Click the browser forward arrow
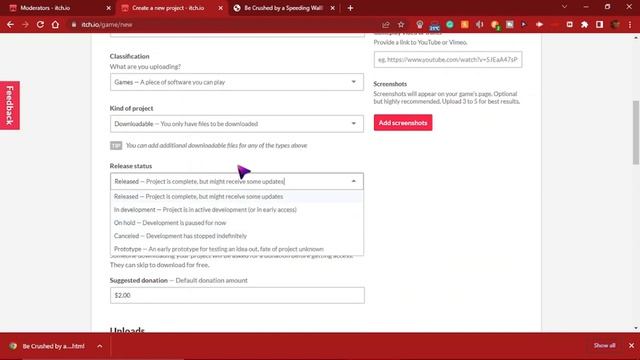The width and height of the screenshot is (640, 360). click(x=25, y=24)
